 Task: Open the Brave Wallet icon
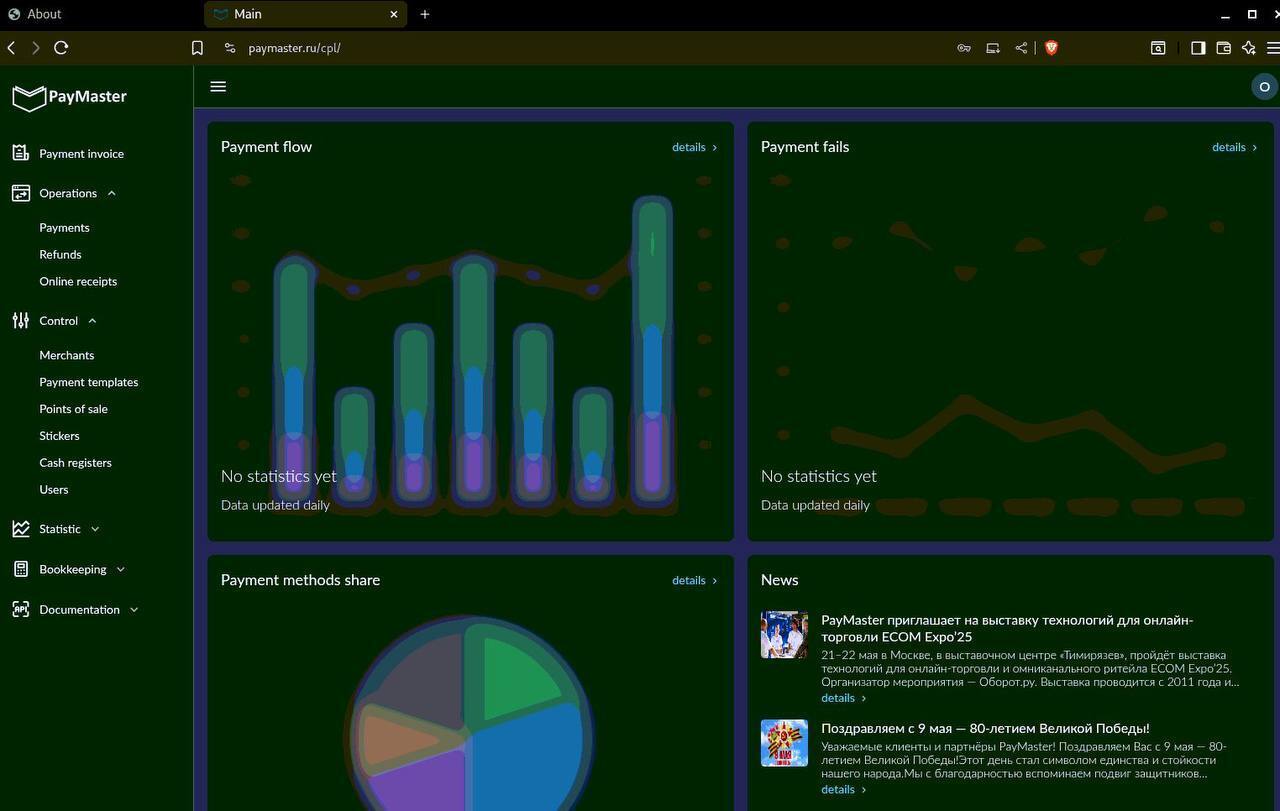[1223, 48]
